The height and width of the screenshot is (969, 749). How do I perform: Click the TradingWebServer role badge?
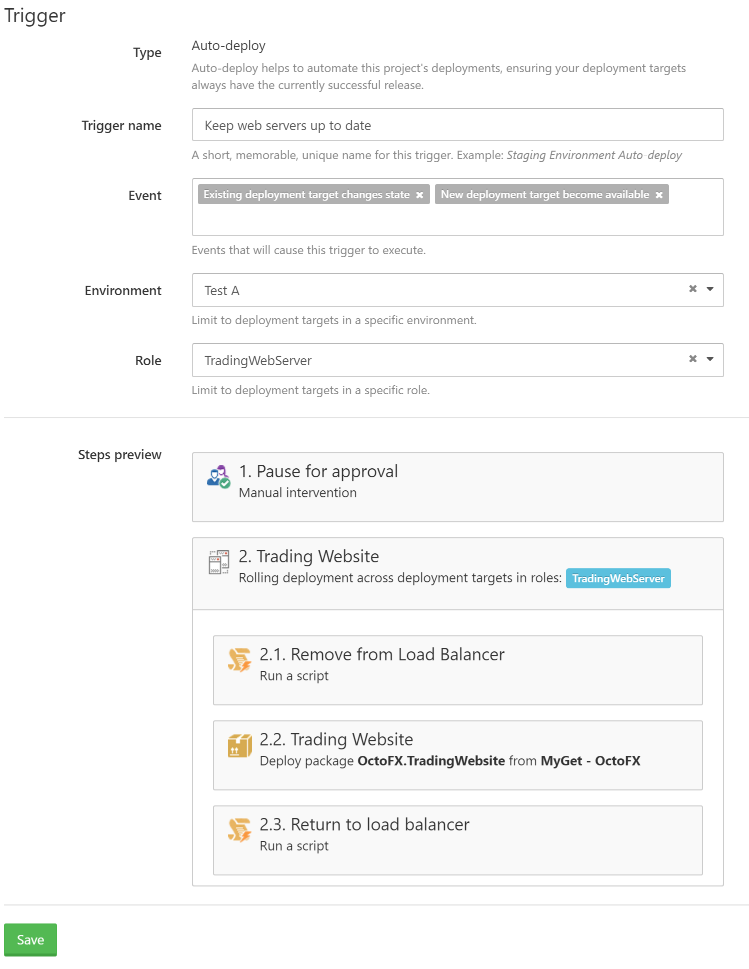[618, 578]
